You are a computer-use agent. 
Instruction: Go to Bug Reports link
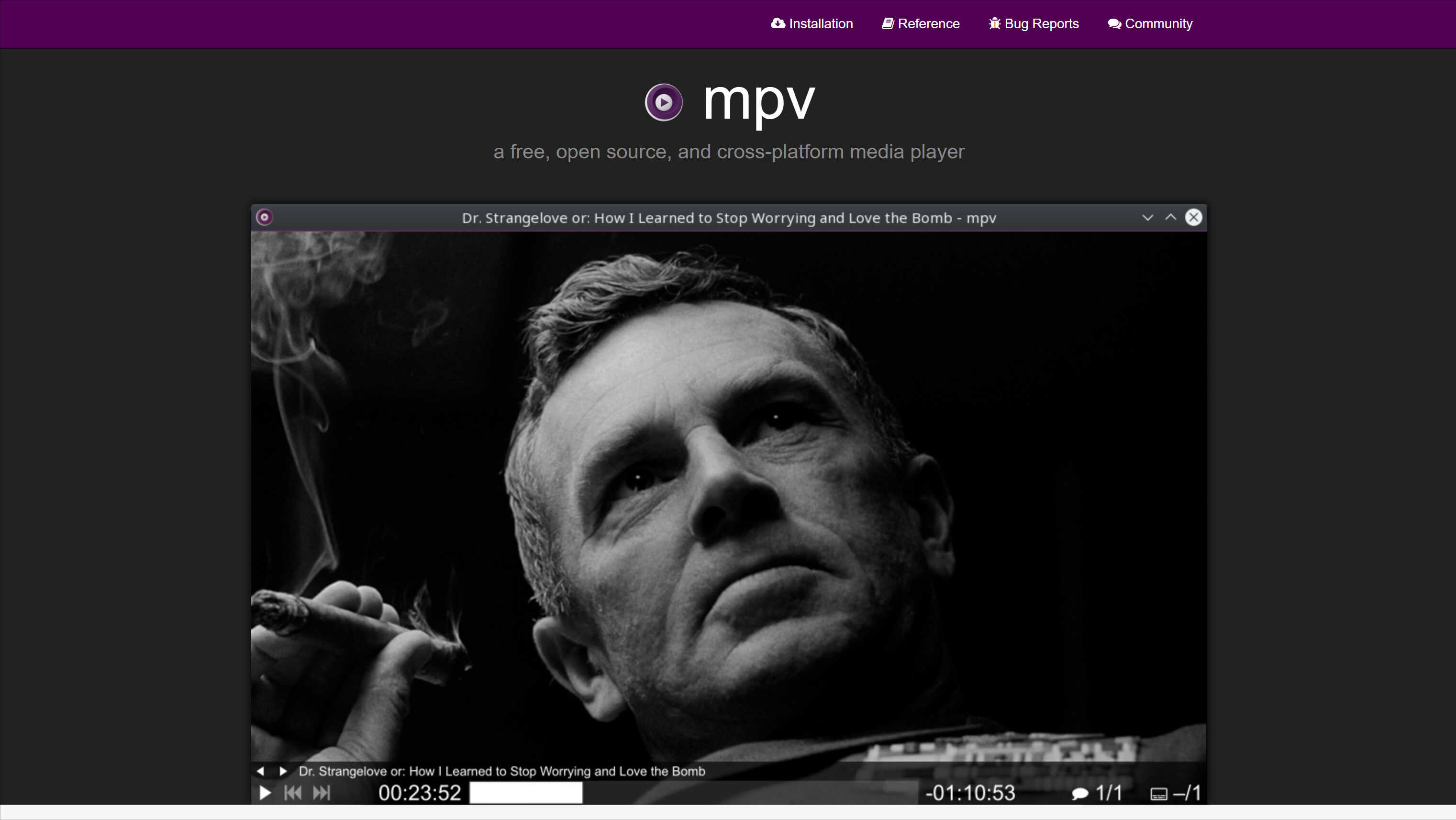pos(1034,24)
